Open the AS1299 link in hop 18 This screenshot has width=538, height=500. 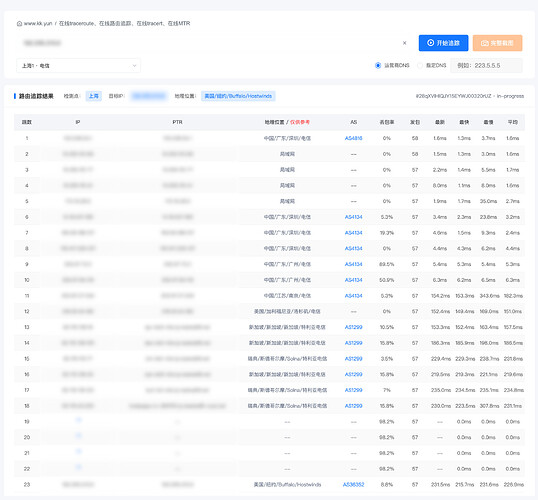click(353, 406)
